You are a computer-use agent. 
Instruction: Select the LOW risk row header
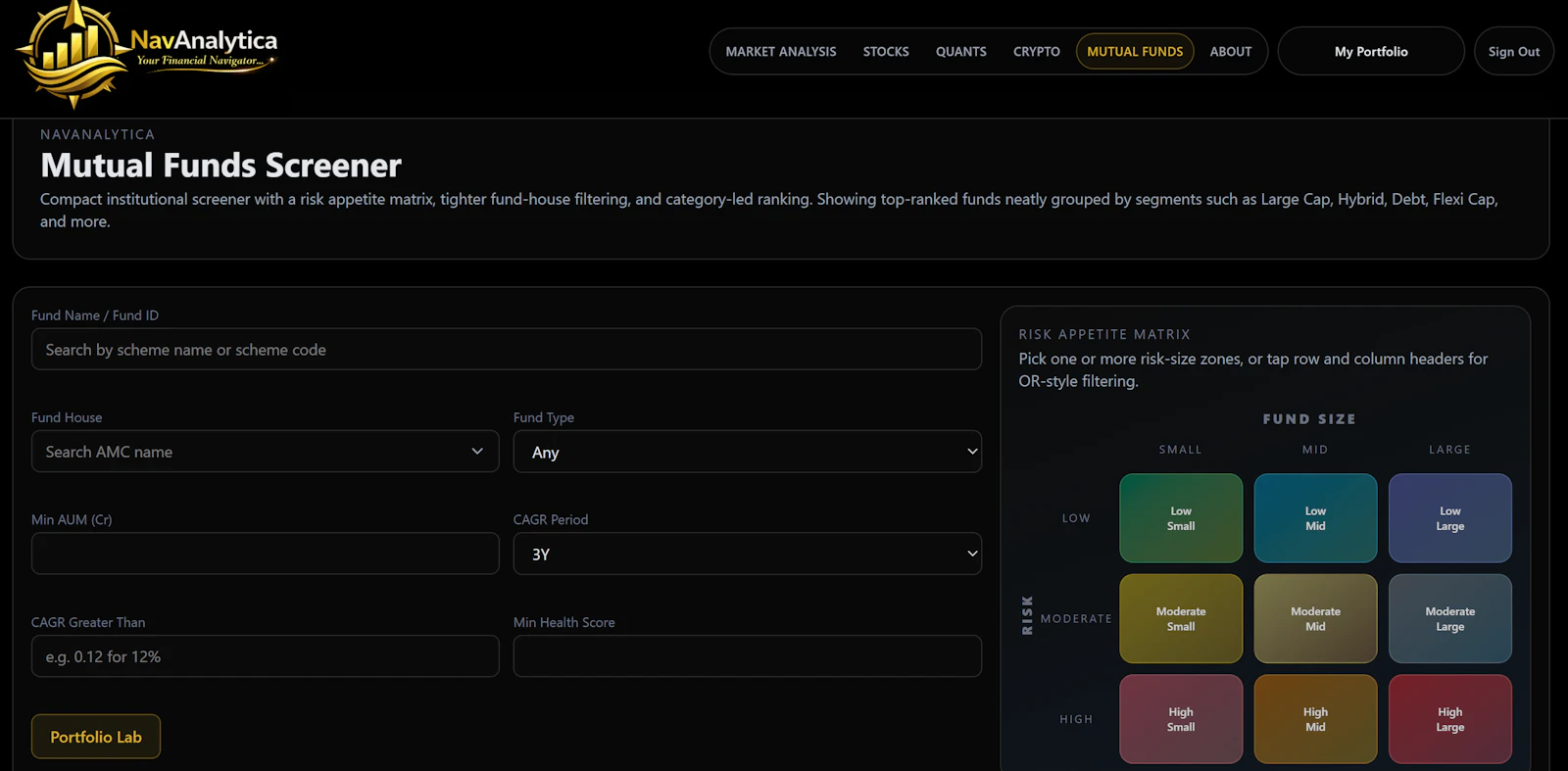click(1076, 518)
